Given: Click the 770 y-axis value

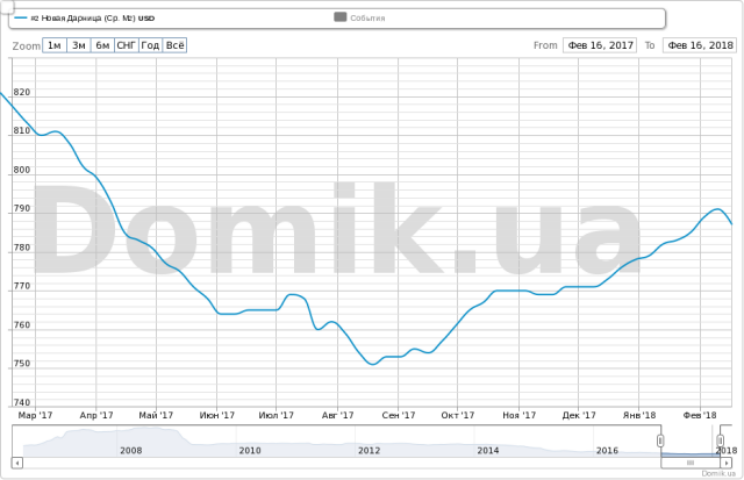Looking at the screenshot, I should point(22,286).
